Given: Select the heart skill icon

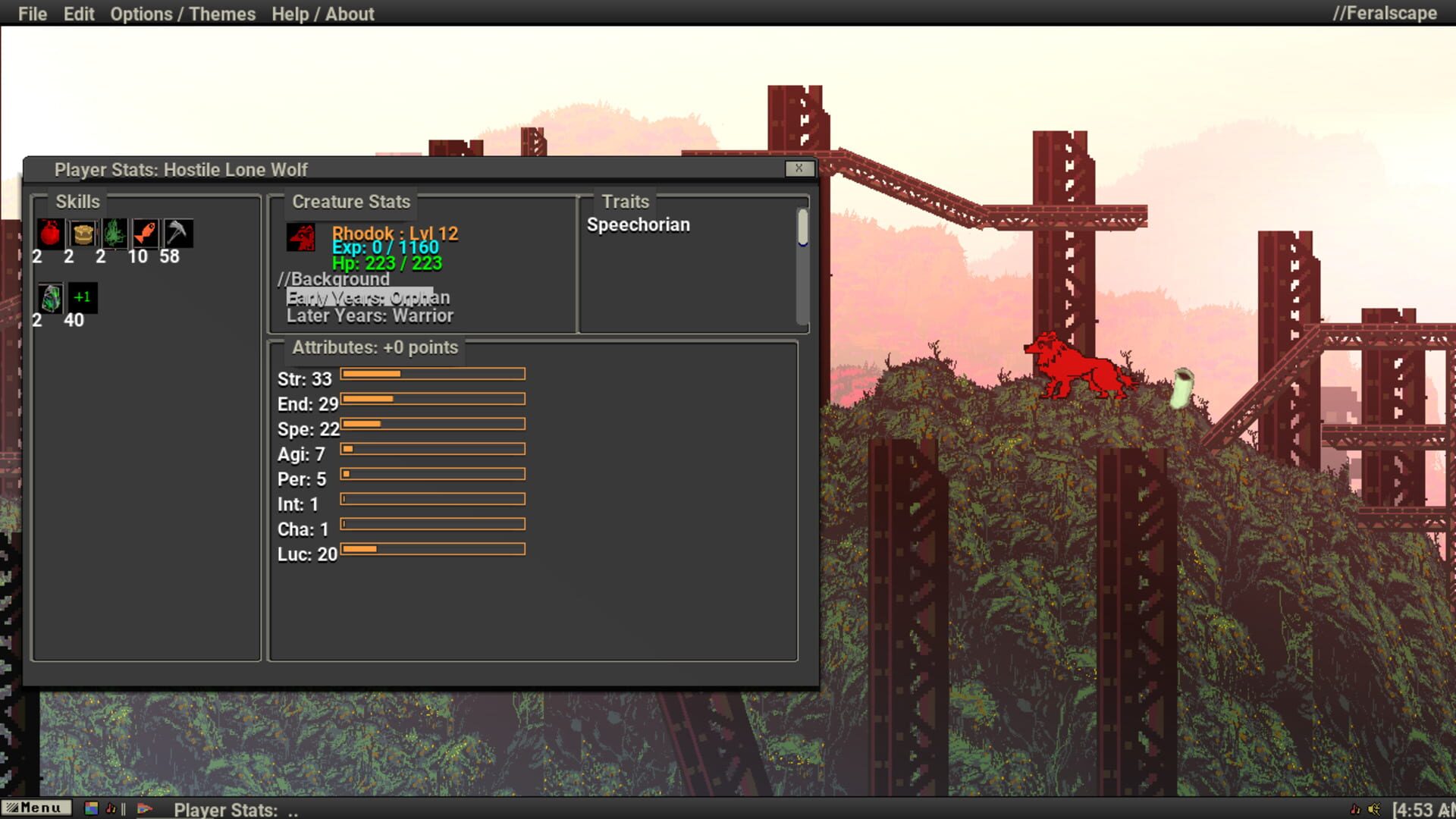Looking at the screenshot, I should pos(49,234).
